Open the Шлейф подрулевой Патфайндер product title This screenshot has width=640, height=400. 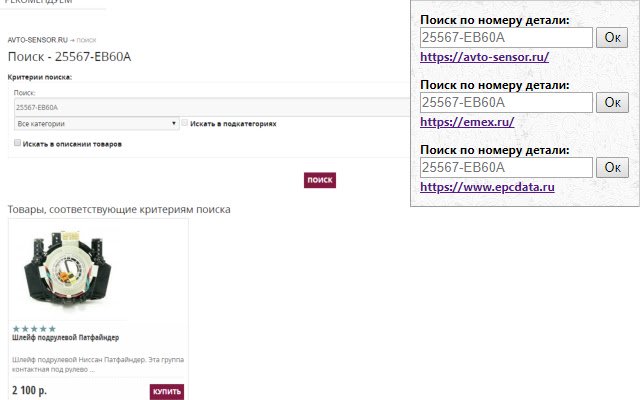(x=65, y=338)
